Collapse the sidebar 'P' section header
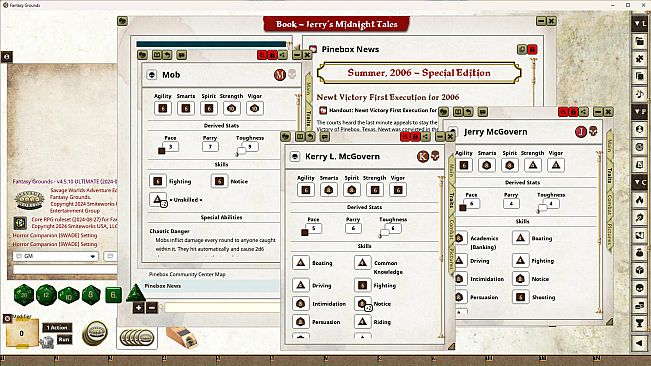This screenshot has width=651, height=366. (639, 112)
